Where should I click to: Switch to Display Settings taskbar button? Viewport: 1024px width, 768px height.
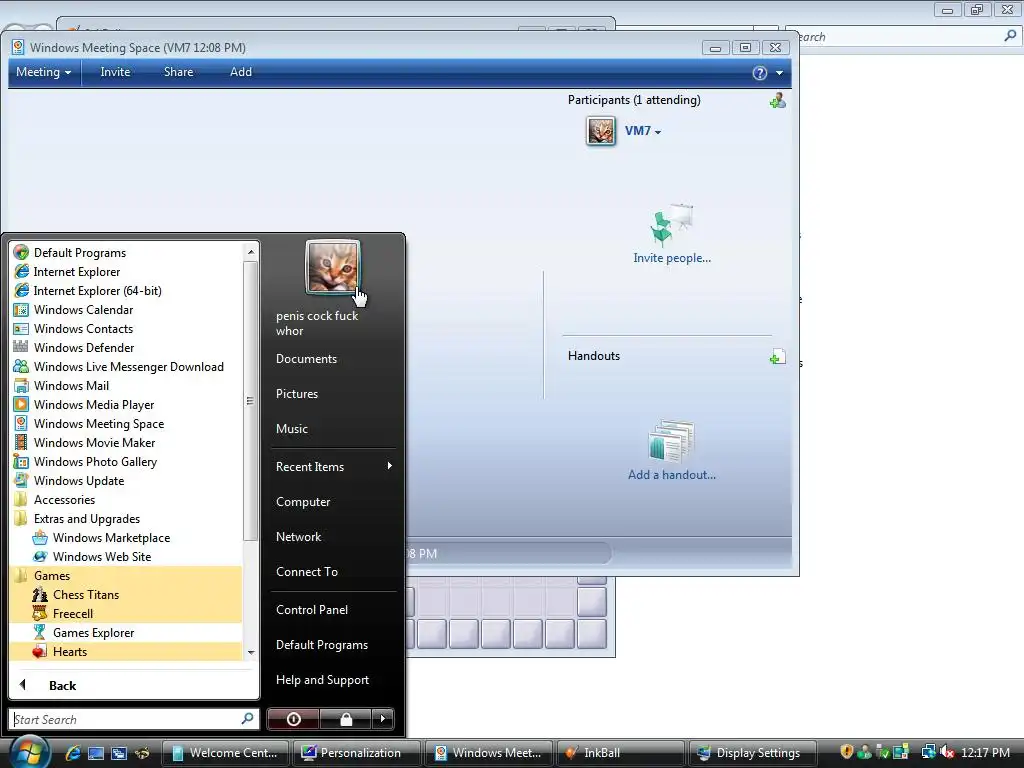pyautogui.click(x=752, y=753)
